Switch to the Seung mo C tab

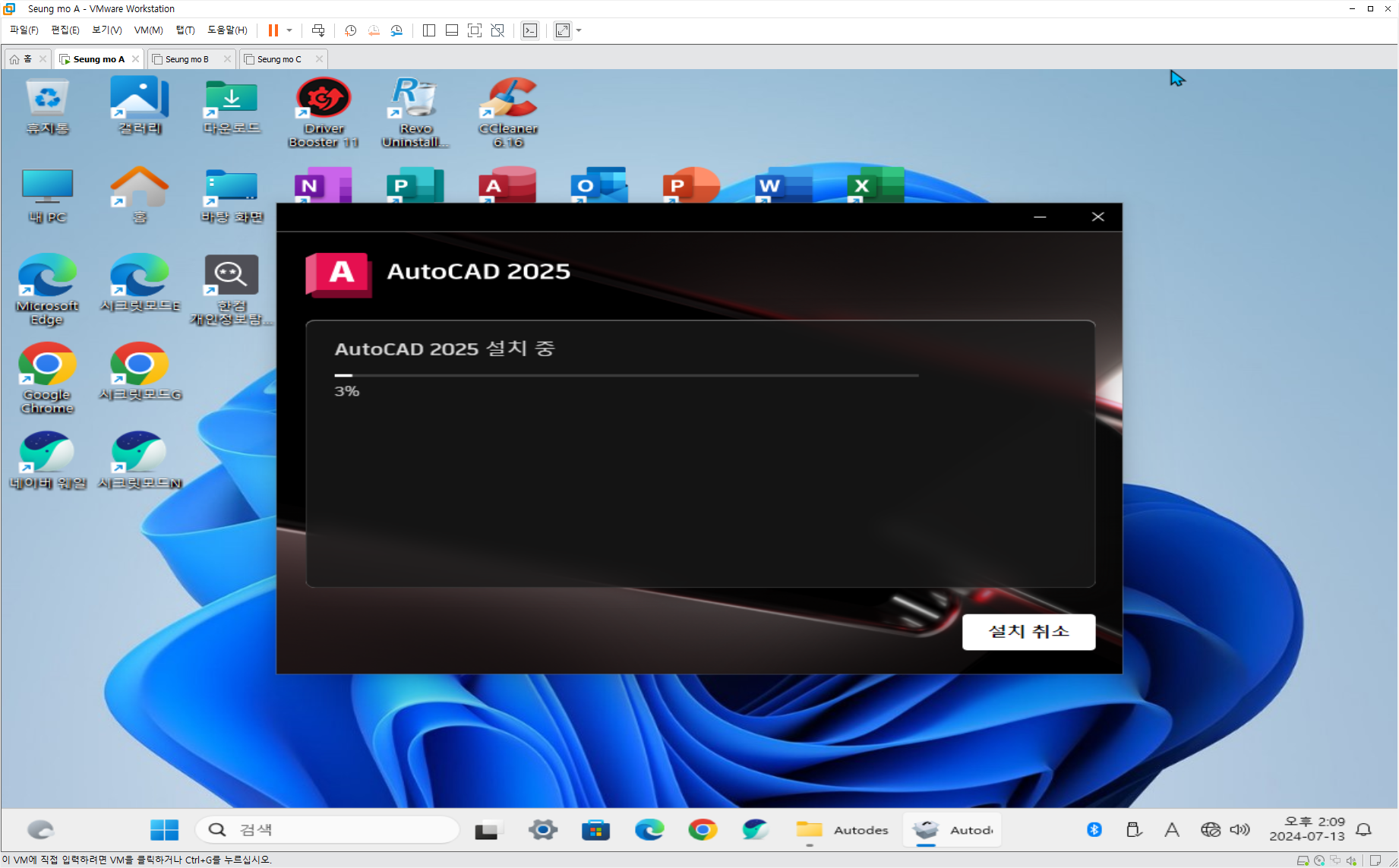[x=278, y=58]
